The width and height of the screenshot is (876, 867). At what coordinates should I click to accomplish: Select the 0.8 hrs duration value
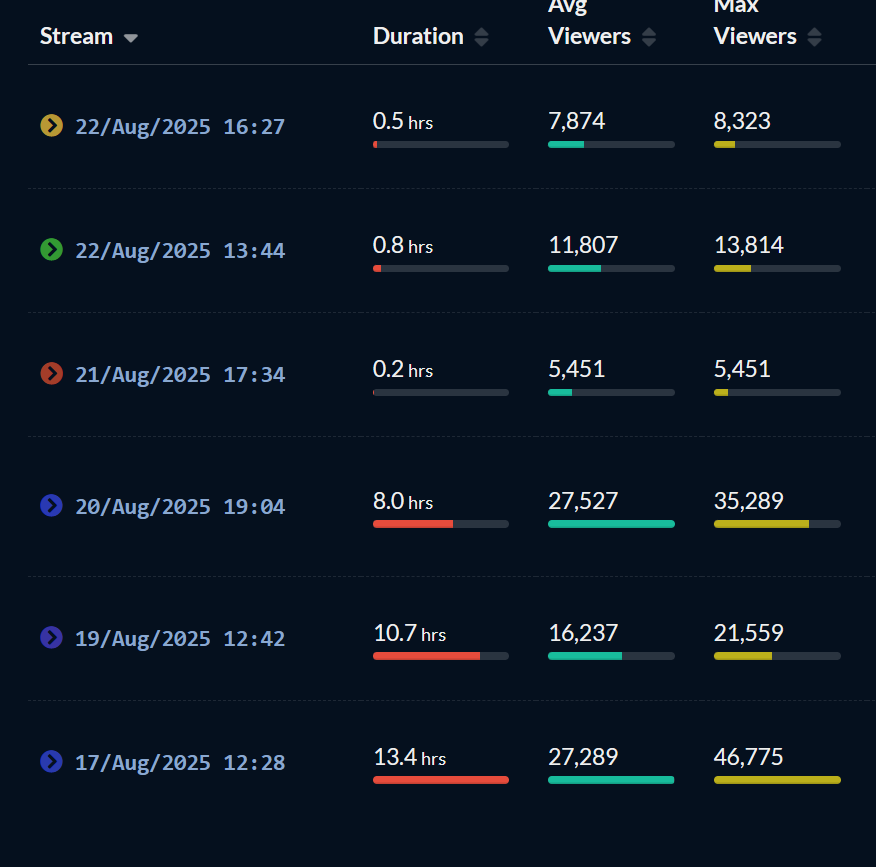(403, 245)
